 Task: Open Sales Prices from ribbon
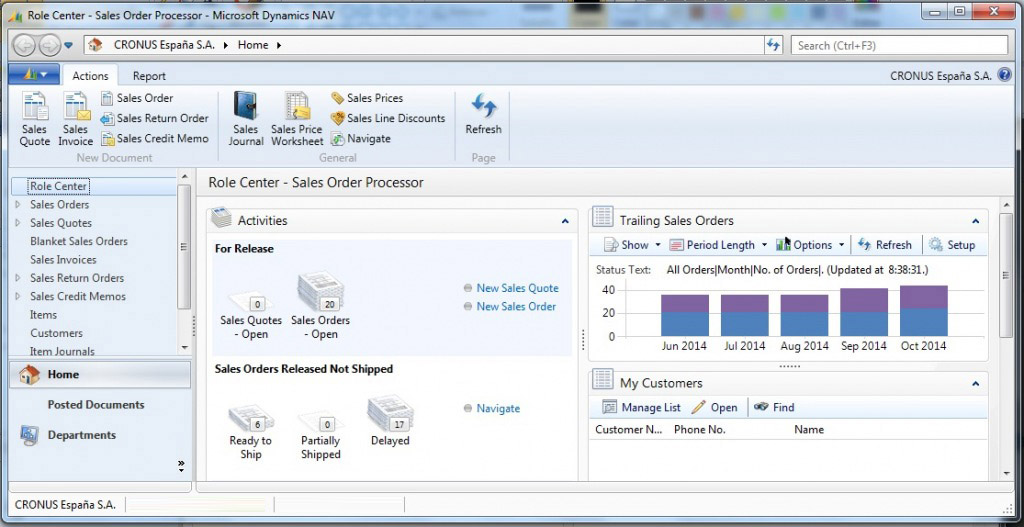[x=367, y=98]
